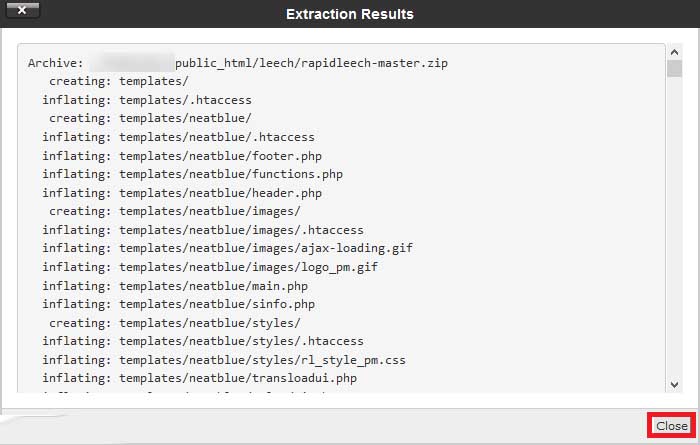Click the scrollbar down arrow
Viewport: 700px width, 445px height.
tap(675, 384)
